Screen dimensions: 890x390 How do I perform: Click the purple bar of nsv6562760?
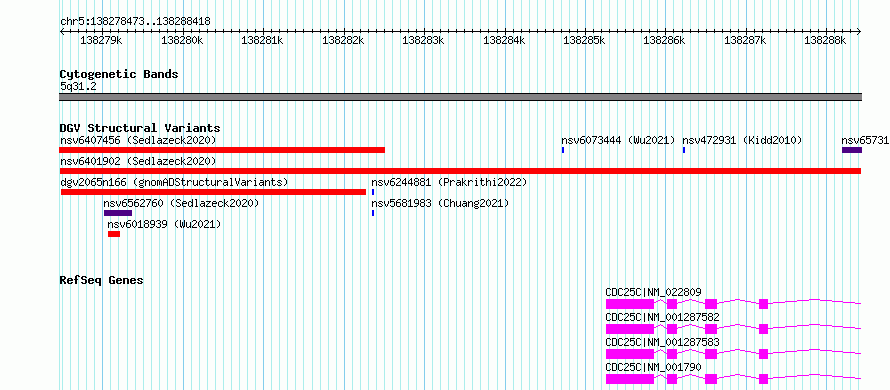pos(117,213)
